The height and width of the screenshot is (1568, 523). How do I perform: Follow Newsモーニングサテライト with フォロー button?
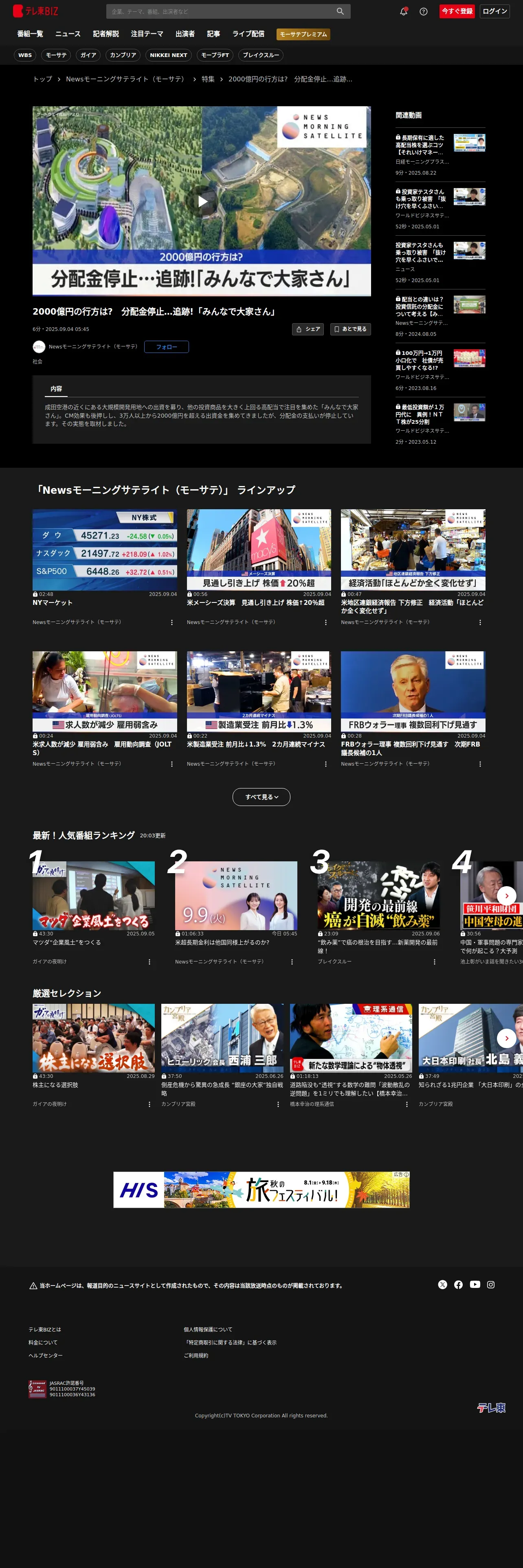pos(166,347)
